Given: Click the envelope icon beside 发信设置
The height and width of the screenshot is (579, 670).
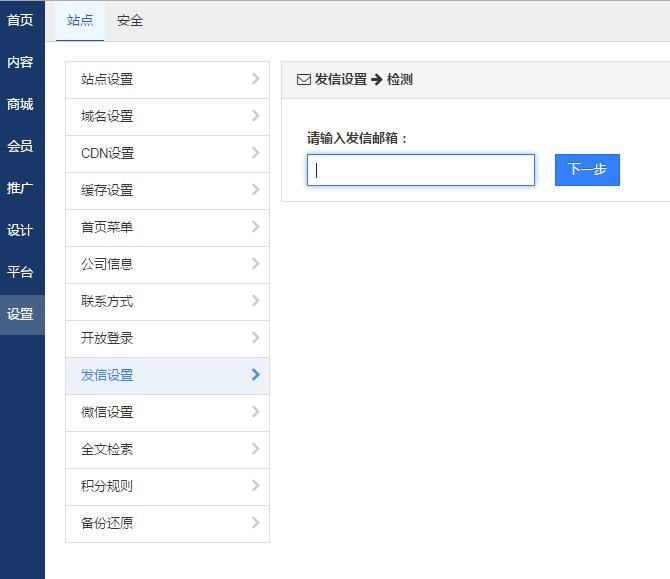Looking at the screenshot, I should [x=304, y=80].
